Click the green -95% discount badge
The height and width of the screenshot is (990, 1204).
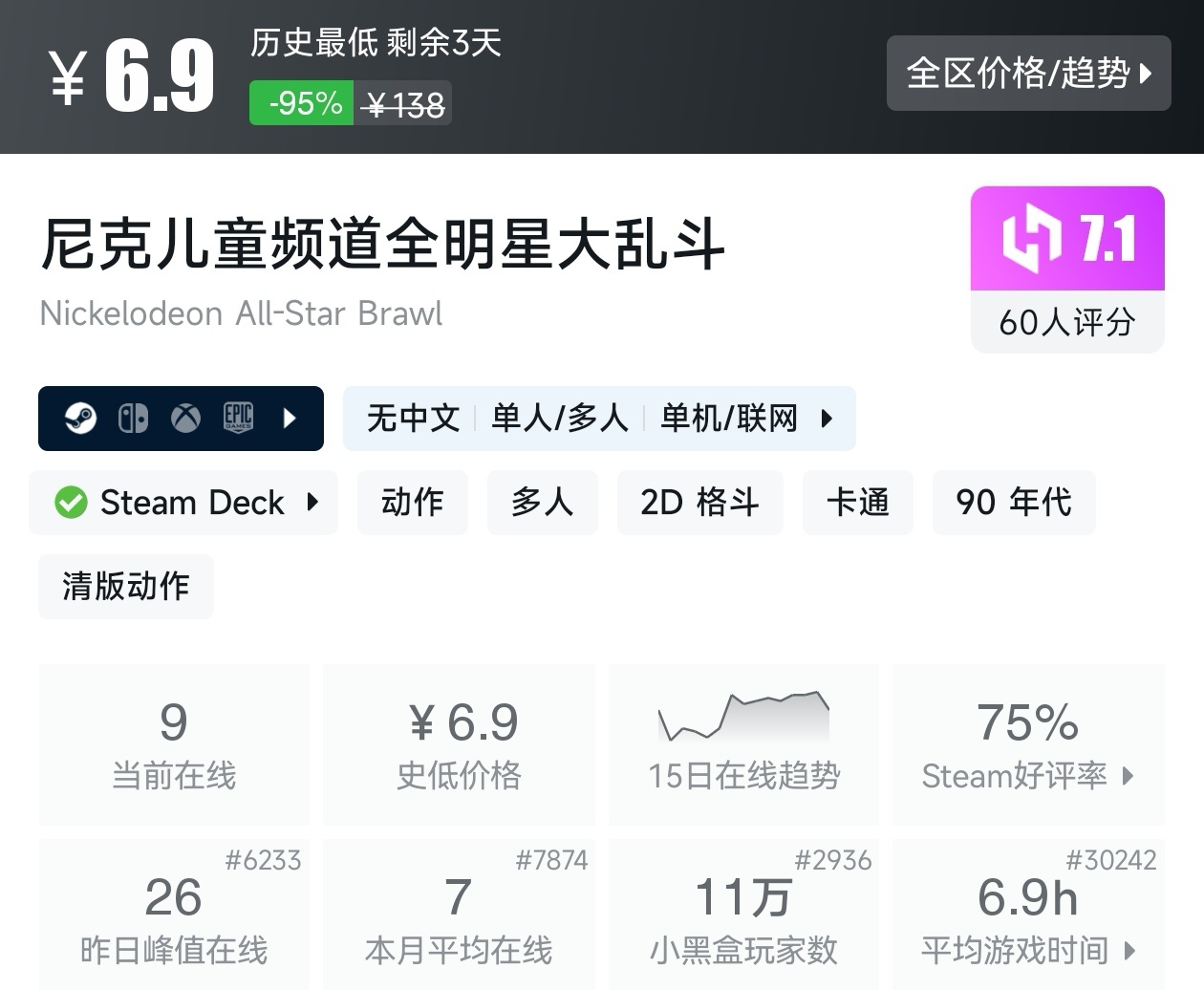click(303, 103)
